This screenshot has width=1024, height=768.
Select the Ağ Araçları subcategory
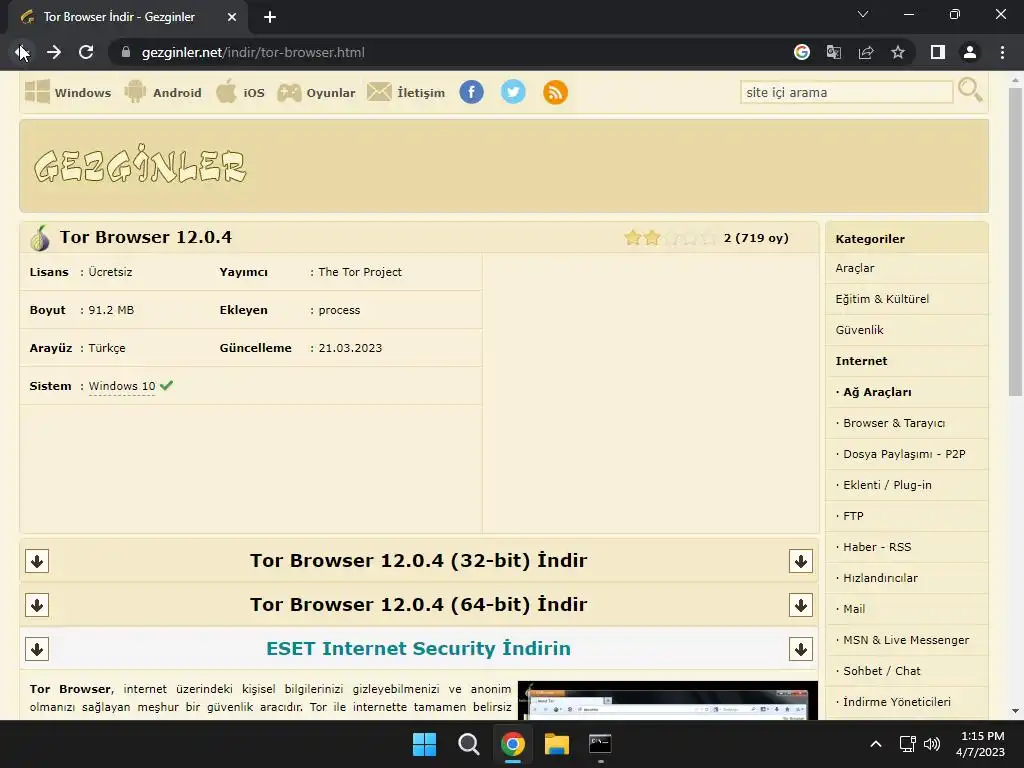(877, 392)
